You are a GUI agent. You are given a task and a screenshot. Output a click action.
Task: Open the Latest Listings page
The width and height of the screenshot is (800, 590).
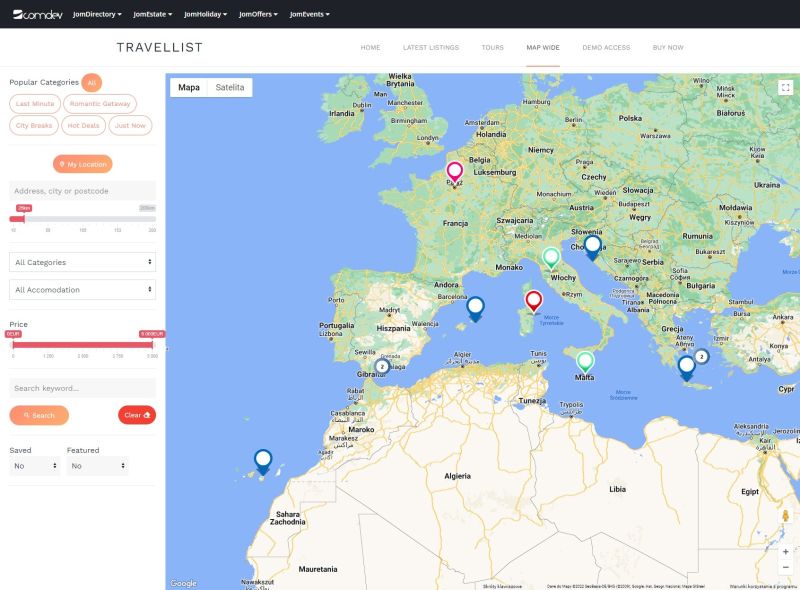point(430,47)
